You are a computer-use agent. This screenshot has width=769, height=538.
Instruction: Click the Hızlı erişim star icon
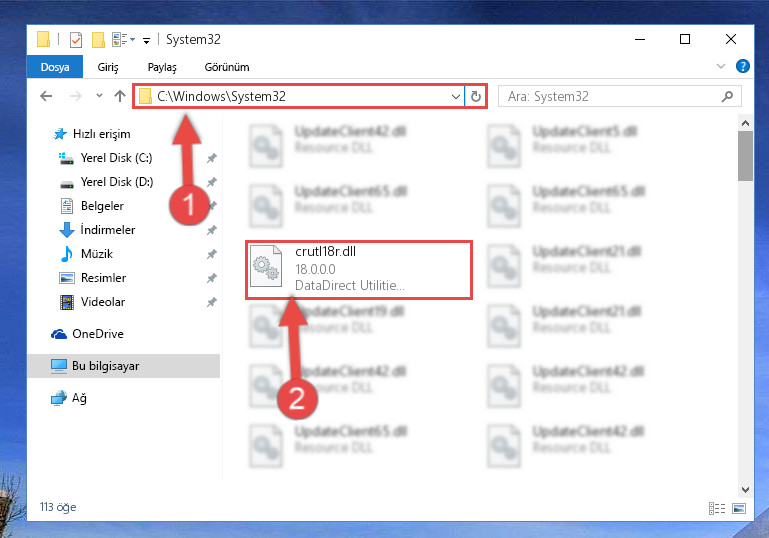tap(60, 134)
